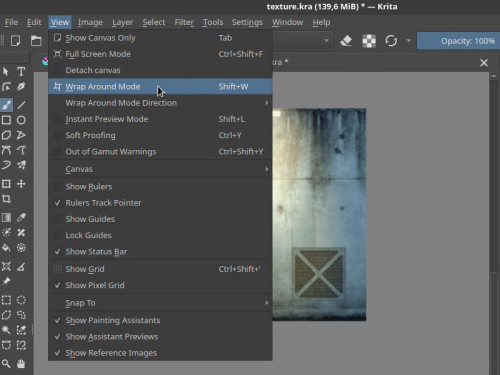Uncheck Show Painting Assistants
This screenshot has height=375, width=500.
click(x=160, y=320)
